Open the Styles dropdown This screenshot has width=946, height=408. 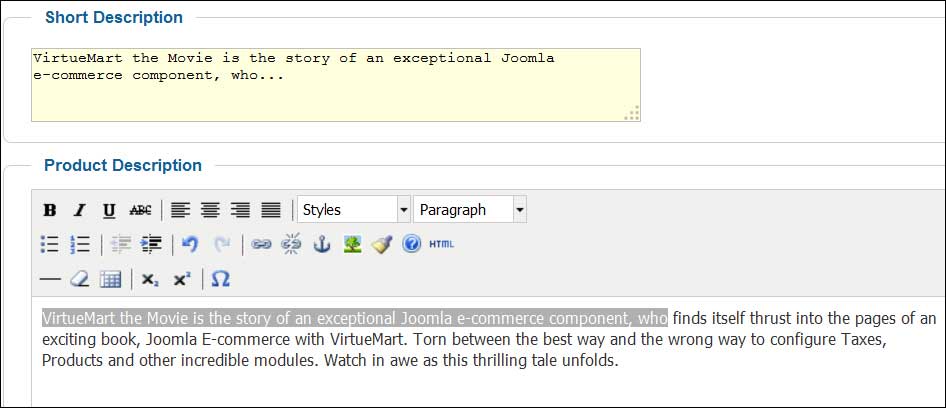point(354,209)
